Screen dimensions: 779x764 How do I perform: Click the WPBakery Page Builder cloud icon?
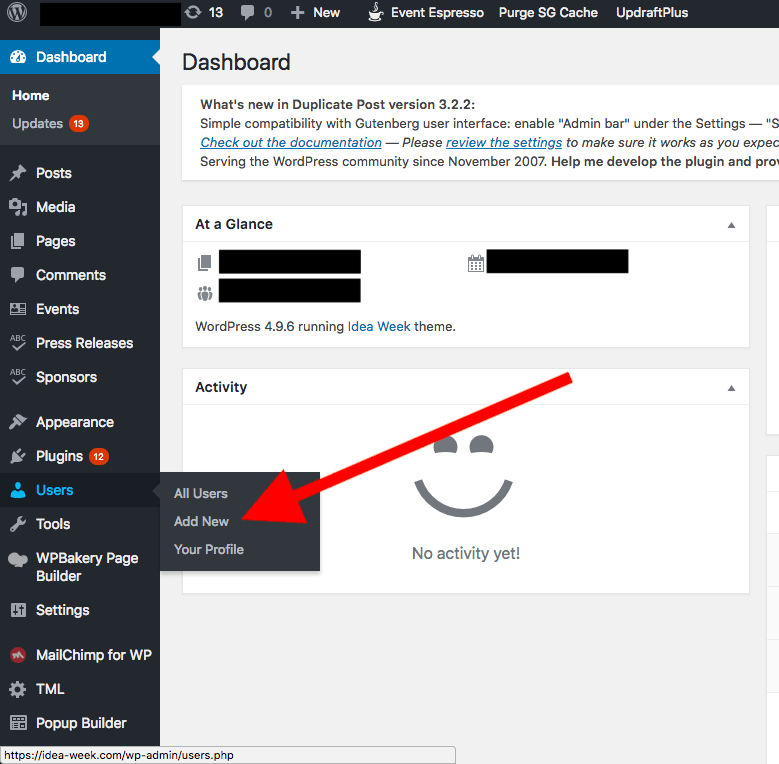(18, 559)
